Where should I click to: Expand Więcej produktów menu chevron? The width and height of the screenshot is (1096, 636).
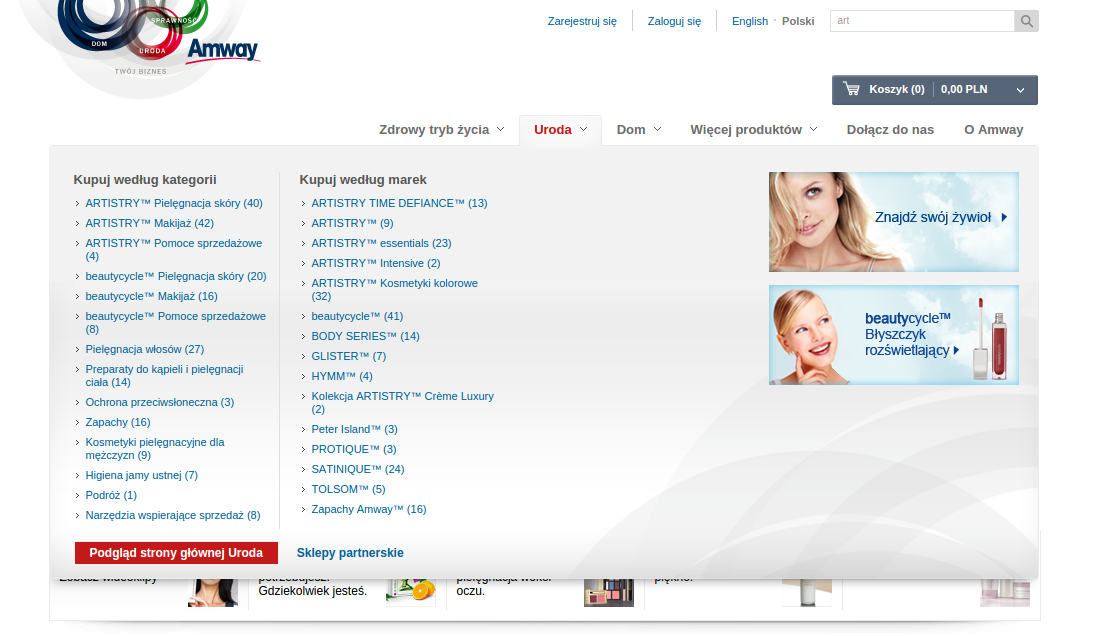pyautogui.click(x=814, y=129)
